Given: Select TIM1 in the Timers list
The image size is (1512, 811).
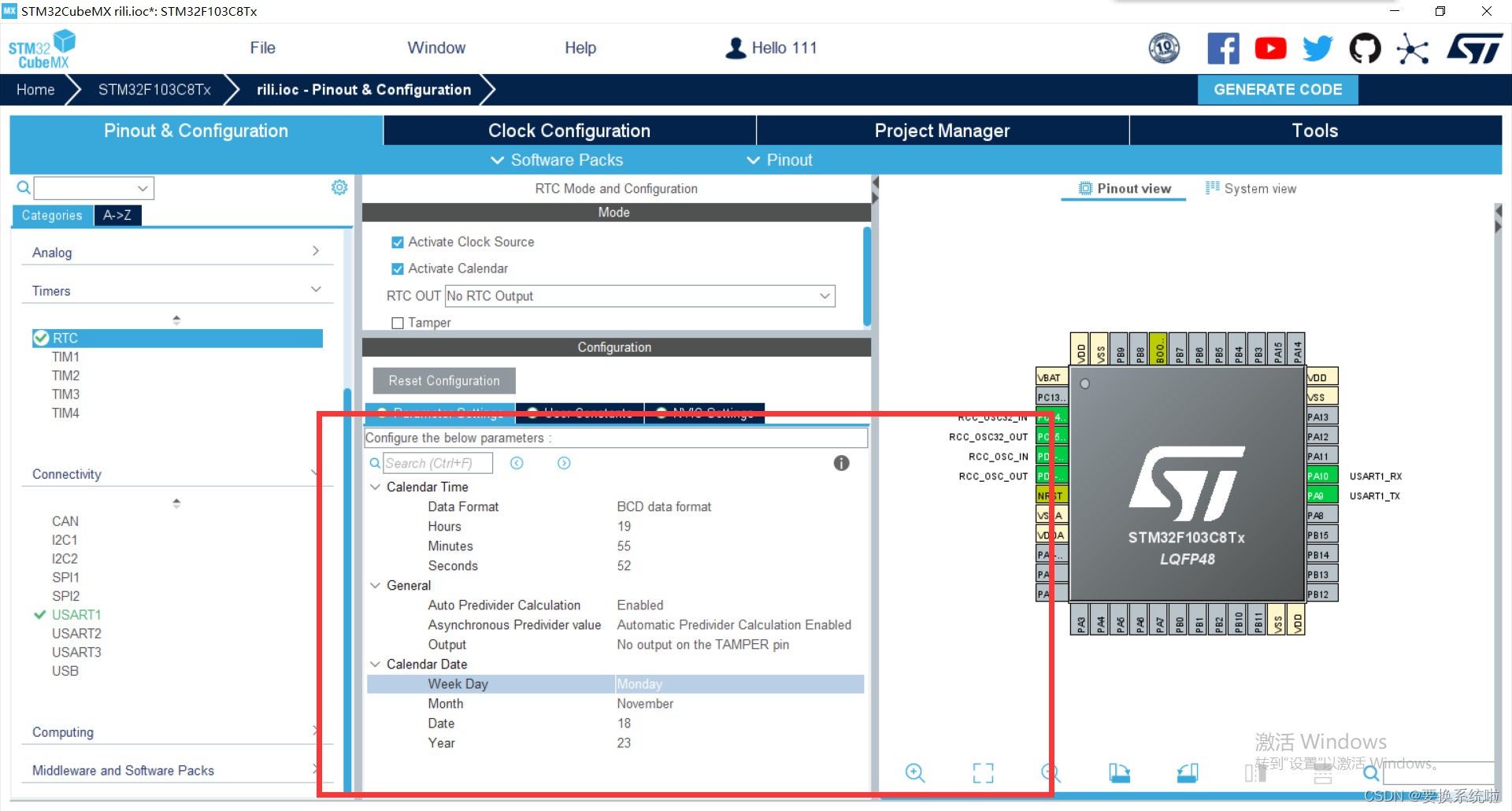Looking at the screenshot, I should (x=65, y=357).
